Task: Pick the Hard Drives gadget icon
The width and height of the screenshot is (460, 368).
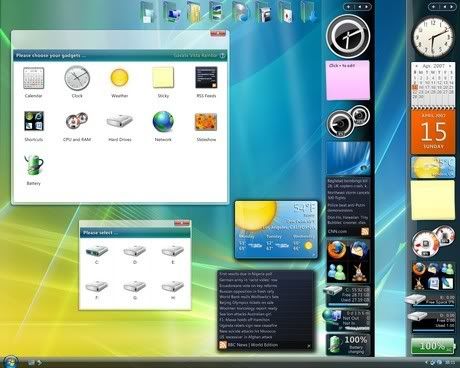Action: (x=119, y=121)
